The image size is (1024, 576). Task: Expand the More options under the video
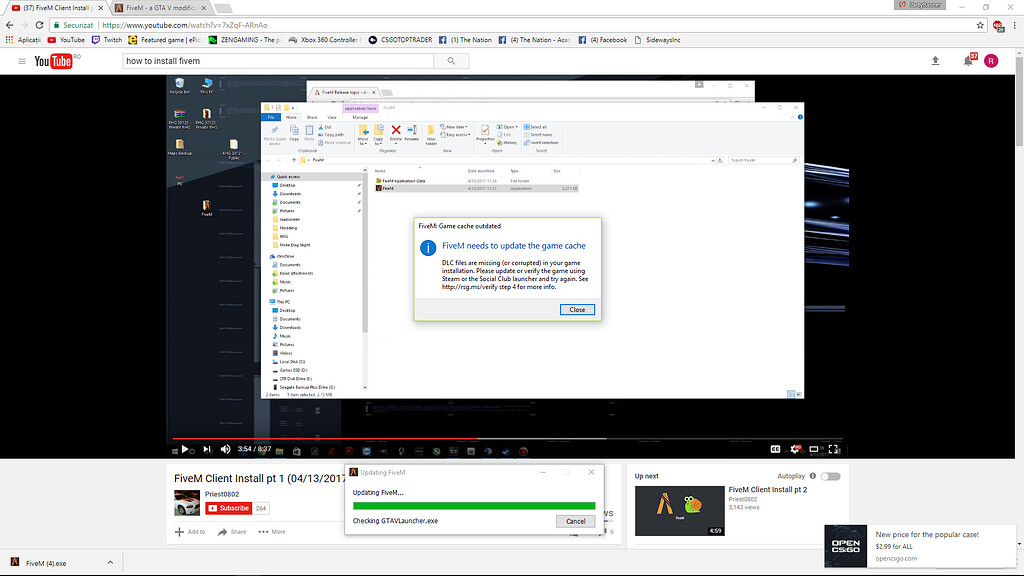click(x=272, y=532)
